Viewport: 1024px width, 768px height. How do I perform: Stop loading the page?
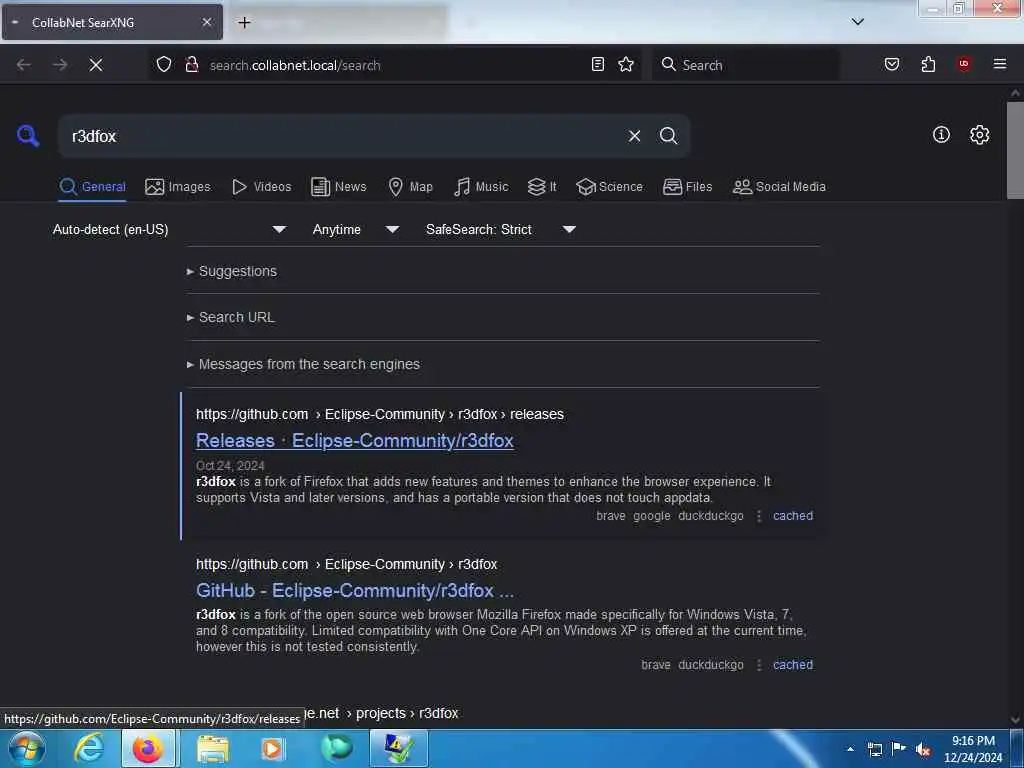[x=96, y=65]
